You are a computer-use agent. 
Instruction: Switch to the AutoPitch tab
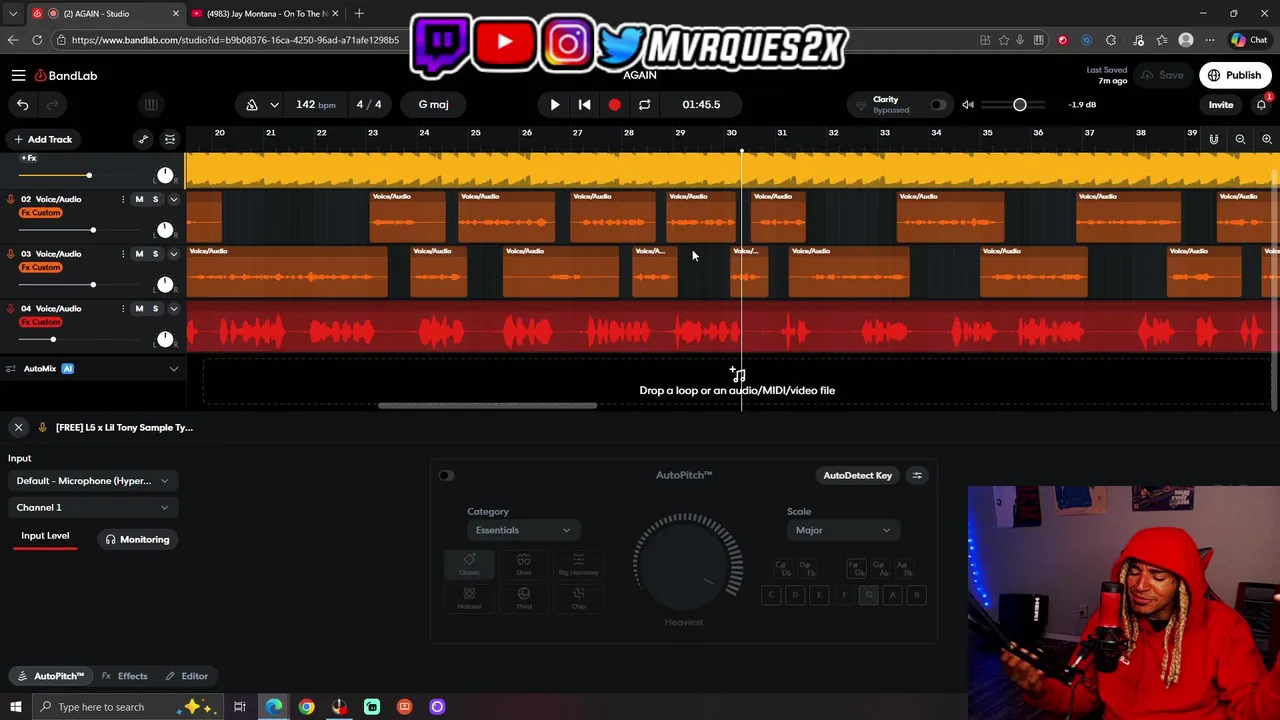[x=51, y=676]
